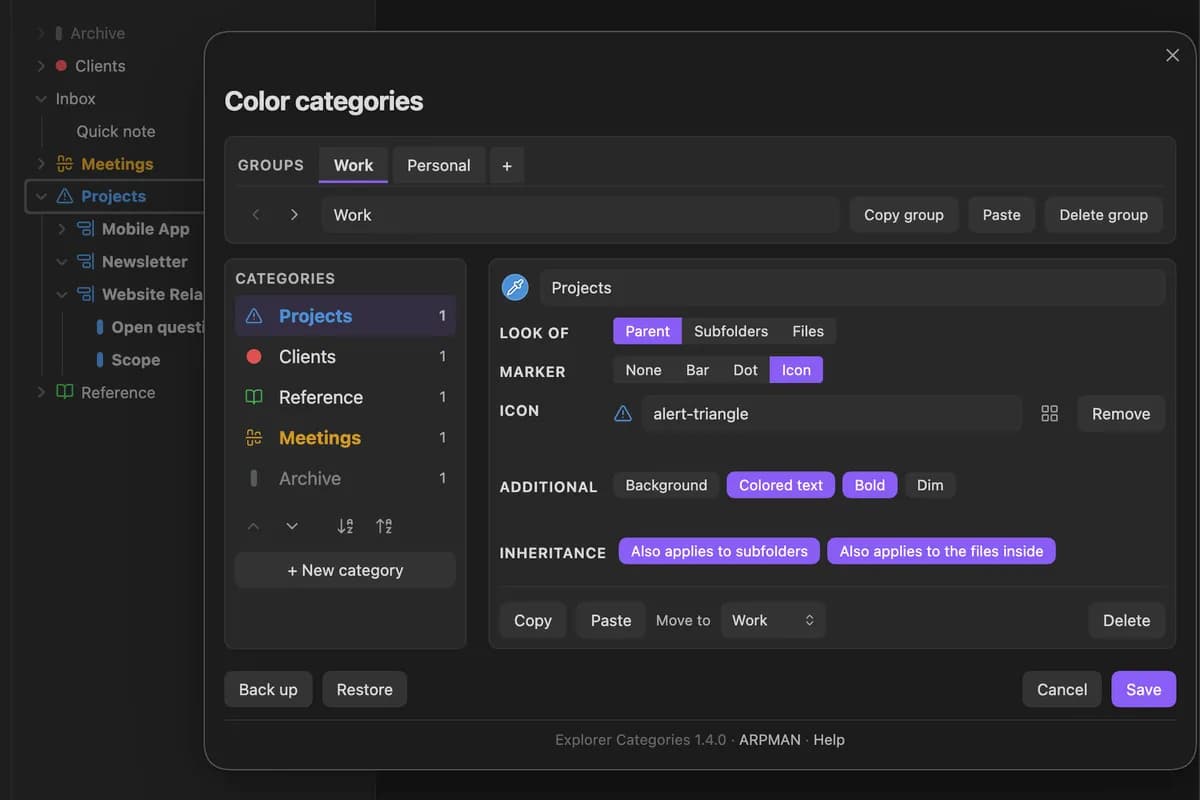Expand the Archive folder in sidebar
Screen dimensions: 1200x800
point(41,33)
